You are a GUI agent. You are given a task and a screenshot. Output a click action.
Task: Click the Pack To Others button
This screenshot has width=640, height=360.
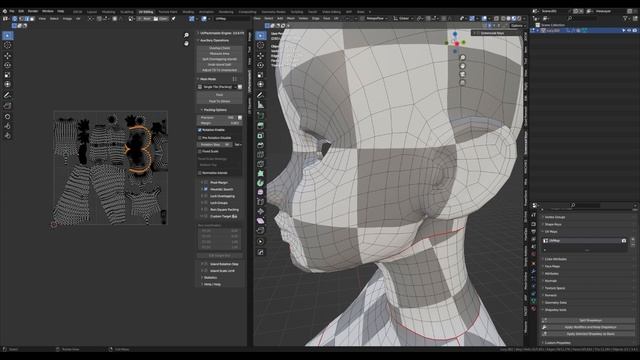point(219,101)
